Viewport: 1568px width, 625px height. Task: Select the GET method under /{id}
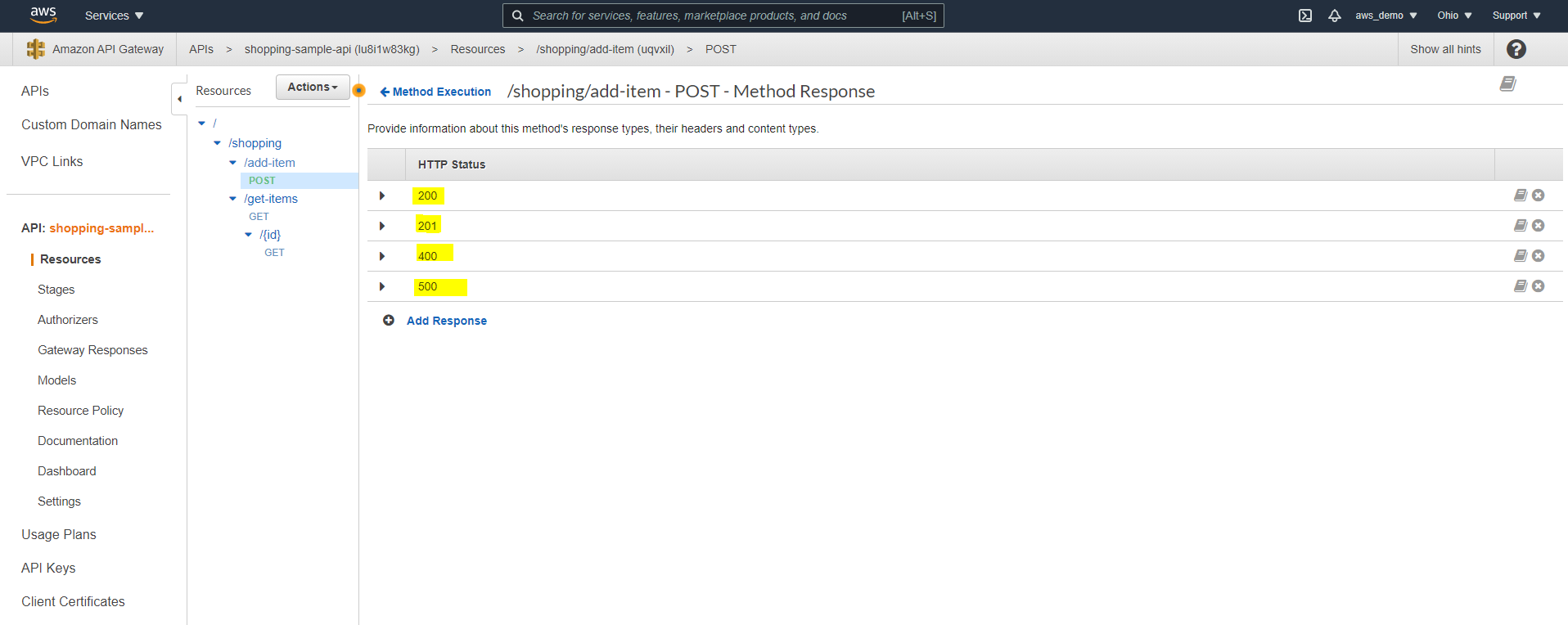pyautogui.click(x=274, y=253)
